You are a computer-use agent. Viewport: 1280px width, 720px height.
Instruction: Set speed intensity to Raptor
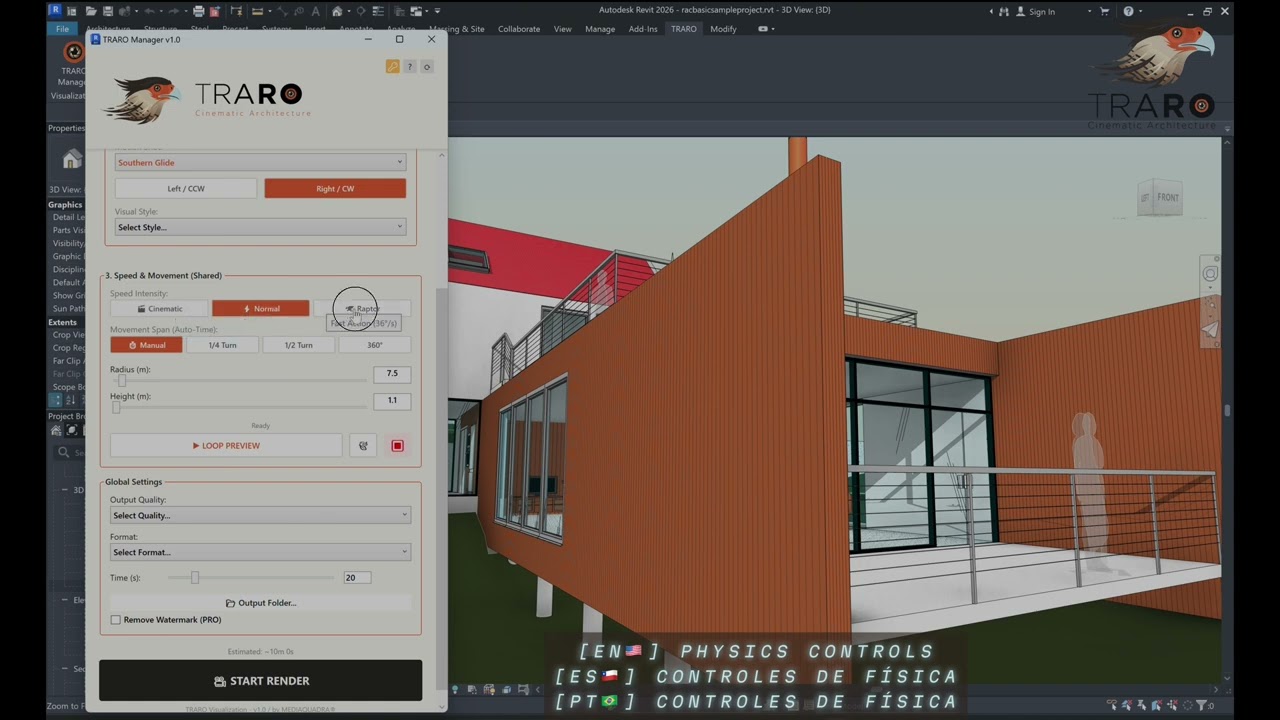pyautogui.click(x=362, y=309)
